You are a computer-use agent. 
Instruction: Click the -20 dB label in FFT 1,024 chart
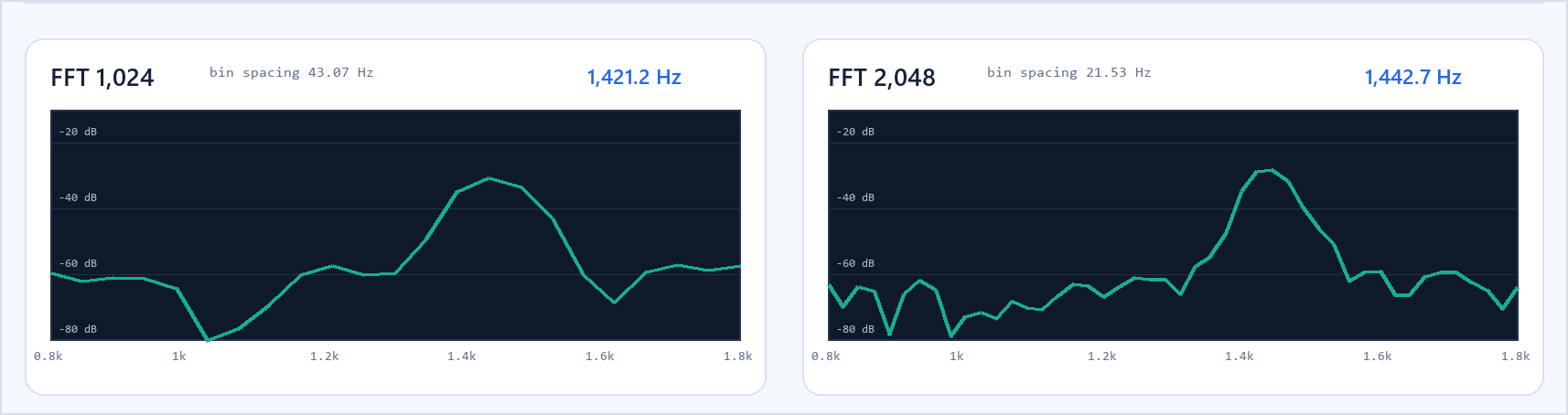coord(78,132)
